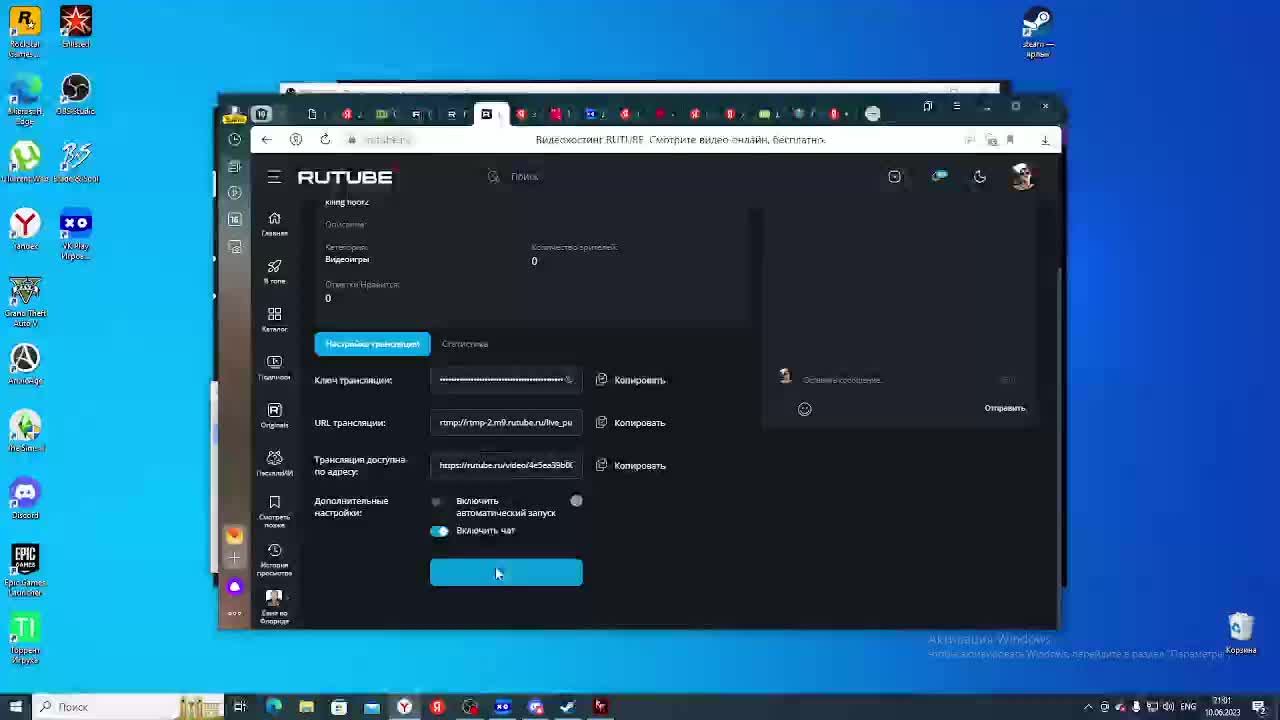
Task: Click the rutube.ru/video address field
Action: coord(506,465)
